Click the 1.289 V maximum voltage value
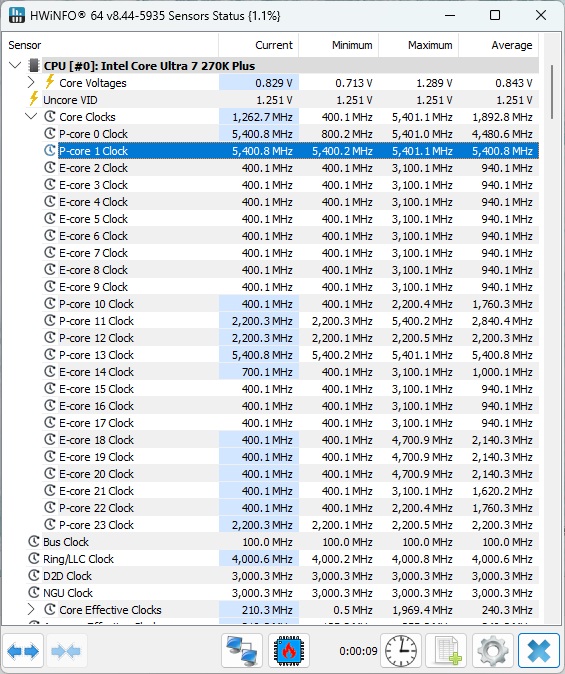This screenshot has height=674, width=565. tap(434, 83)
